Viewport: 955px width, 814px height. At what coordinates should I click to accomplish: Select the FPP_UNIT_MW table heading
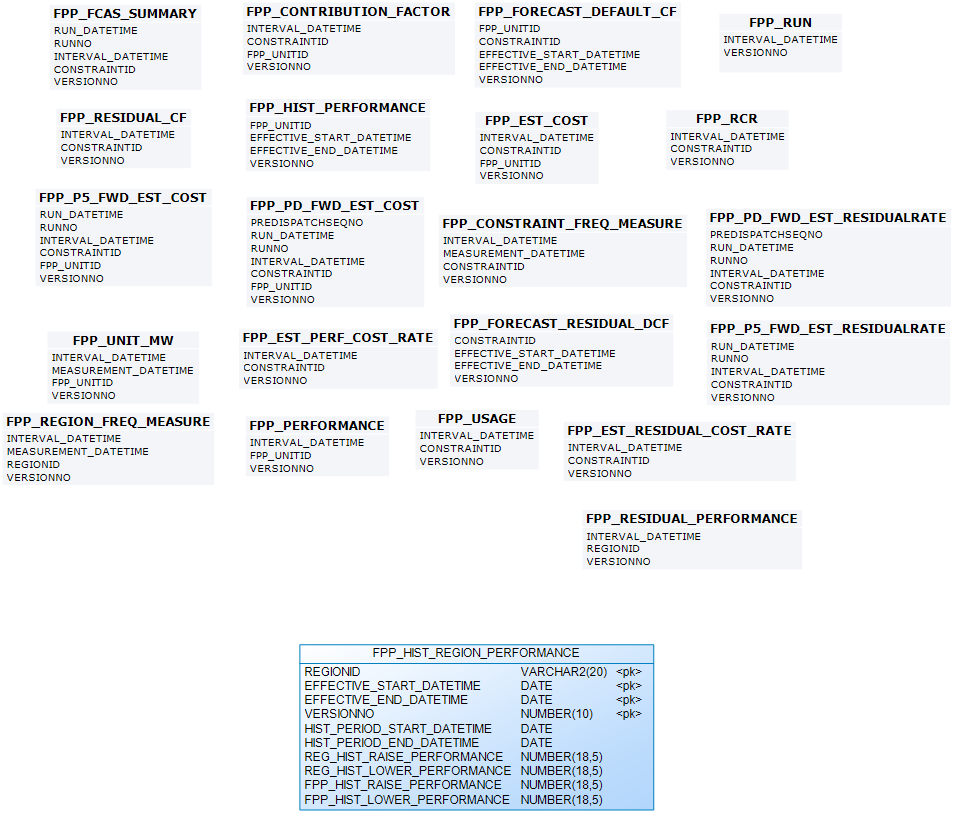[123, 340]
